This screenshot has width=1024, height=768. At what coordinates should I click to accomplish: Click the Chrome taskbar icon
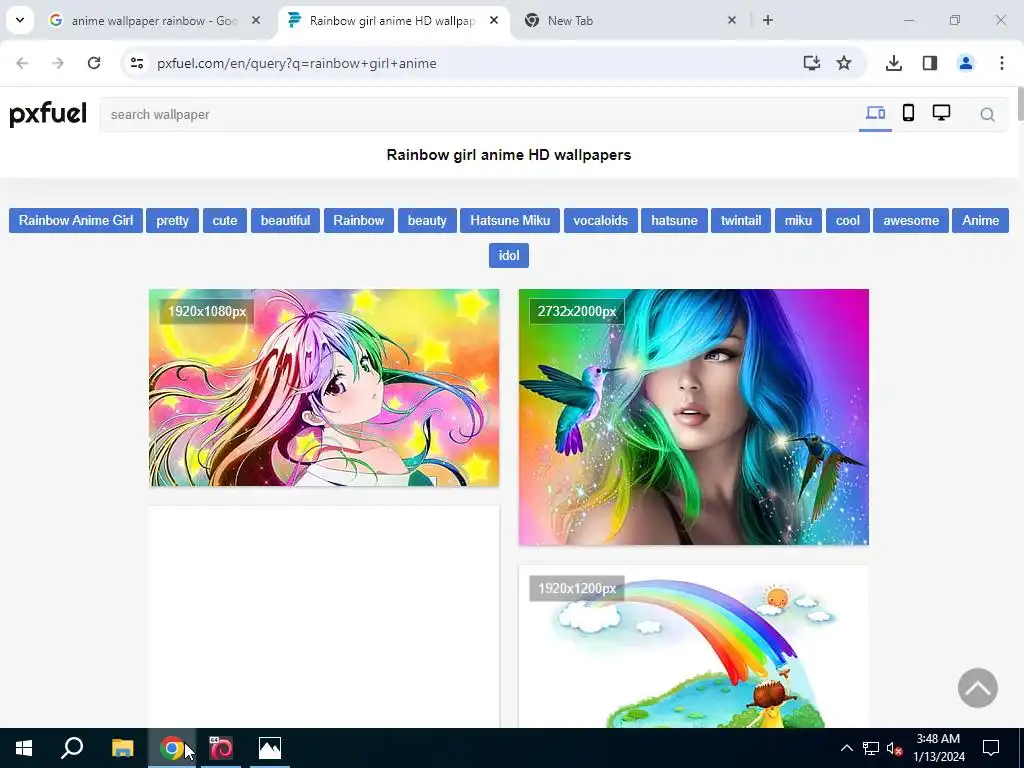tap(172, 748)
